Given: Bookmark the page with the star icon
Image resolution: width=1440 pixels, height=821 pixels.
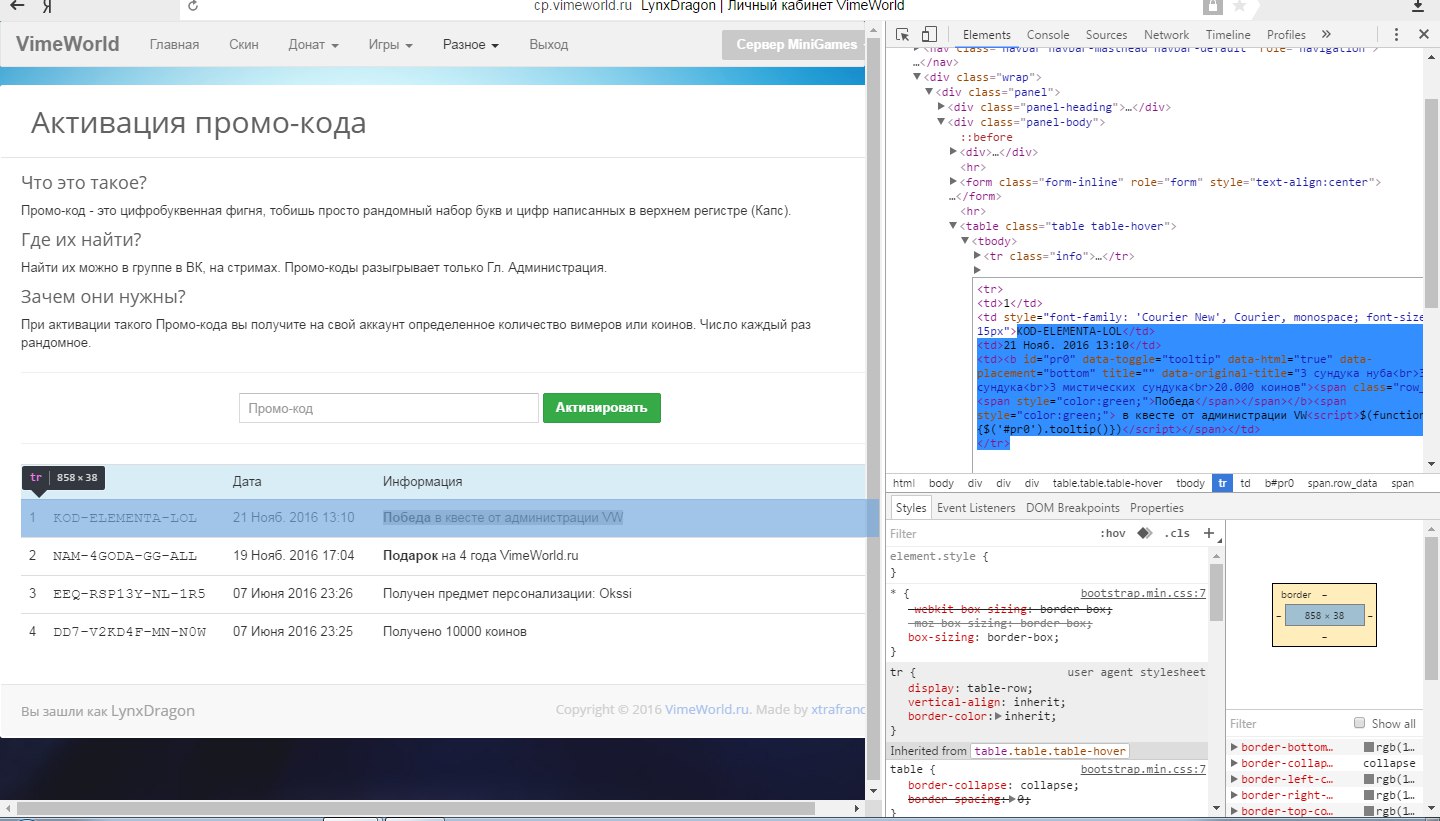Looking at the screenshot, I should 1239,6.
